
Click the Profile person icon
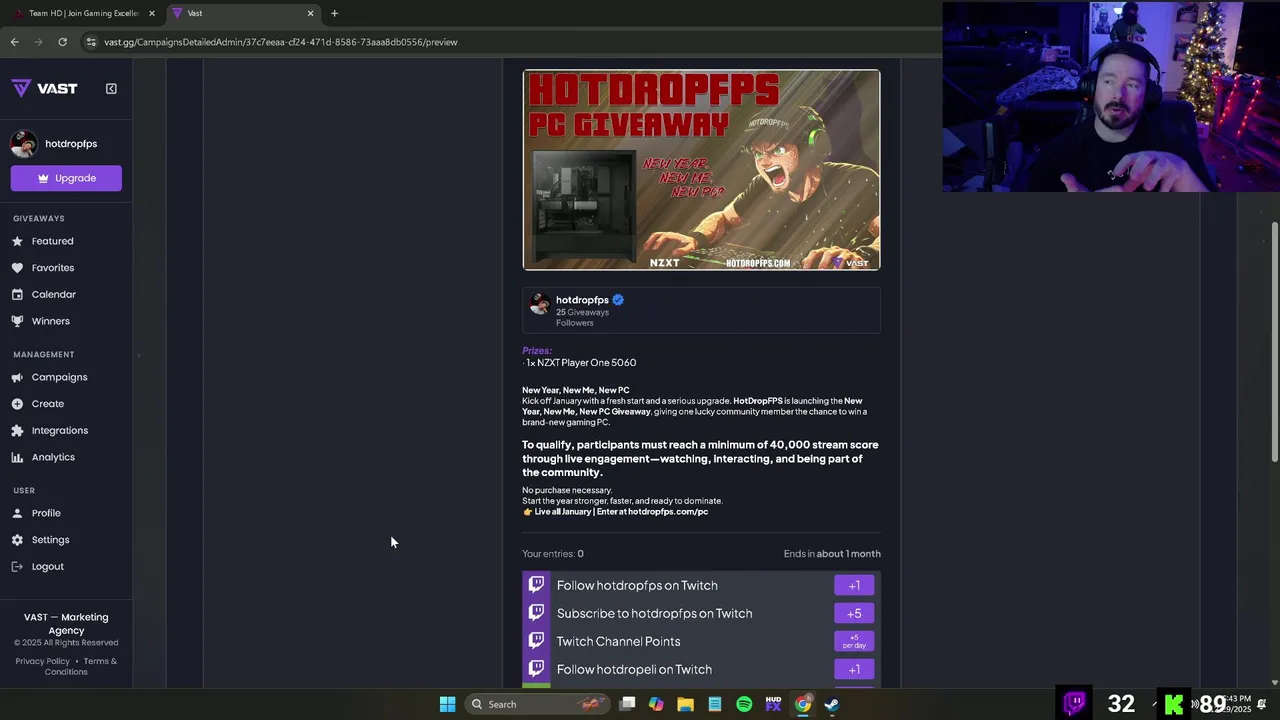point(17,513)
